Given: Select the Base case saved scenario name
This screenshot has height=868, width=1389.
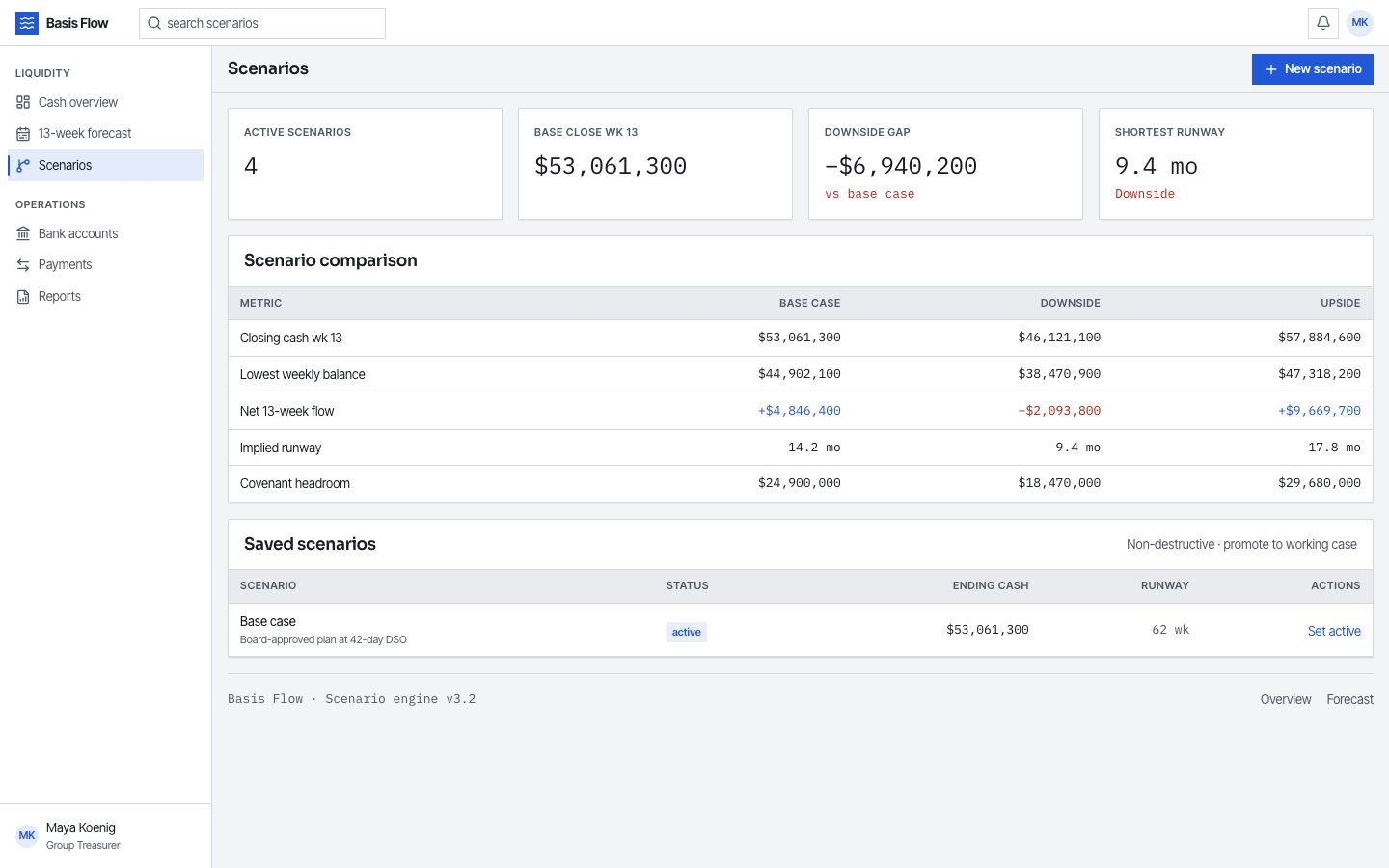Looking at the screenshot, I should tap(268, 621).
